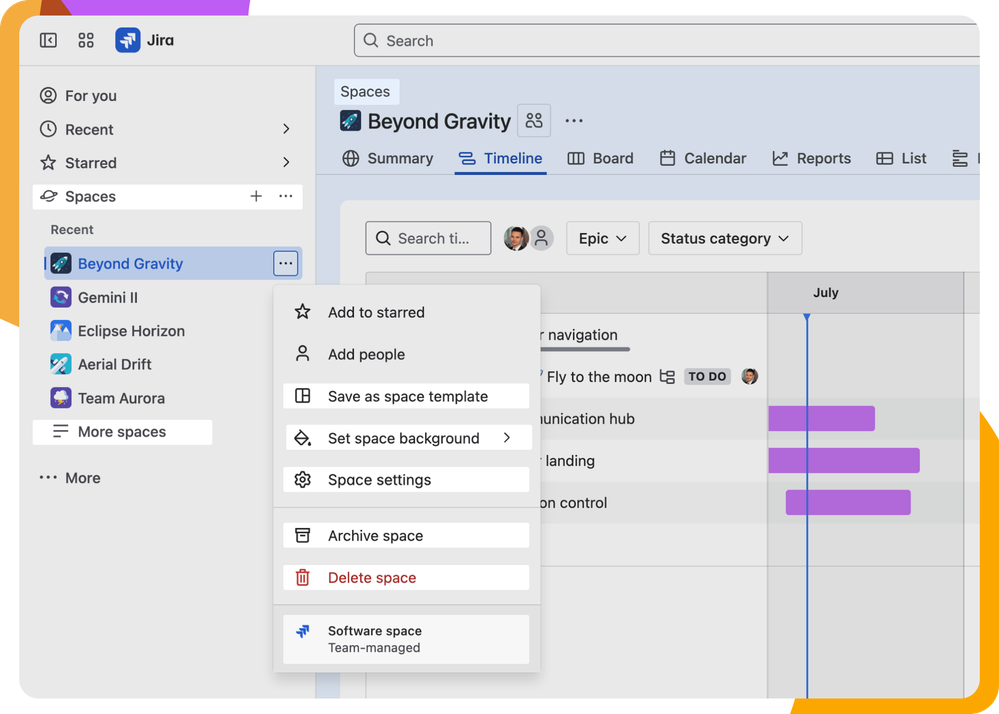Filter by the user photo avatar
Screen dimensions: 999x714
(516, 238)
